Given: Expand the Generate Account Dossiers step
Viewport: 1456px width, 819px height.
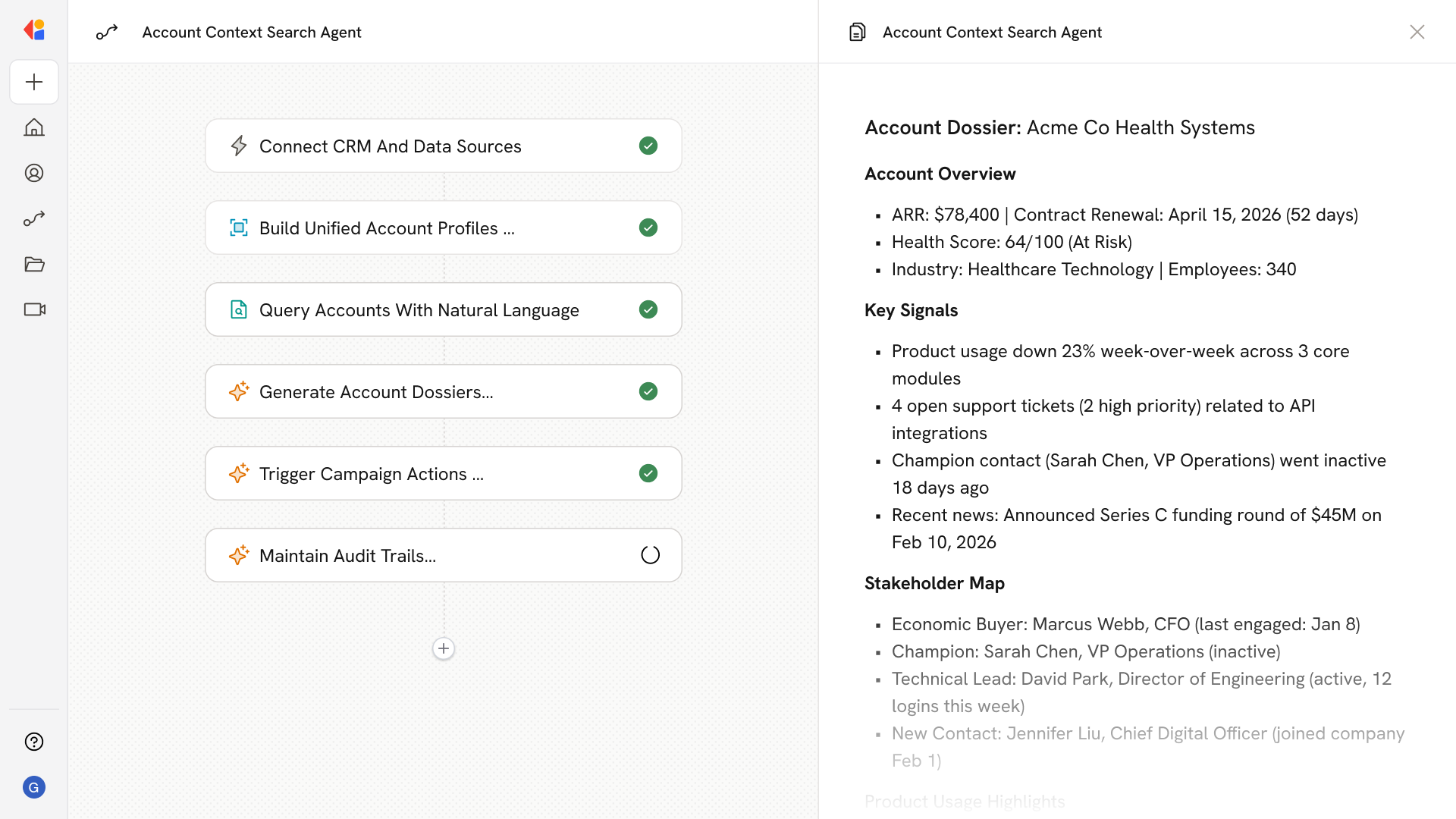Looking at the screenshot, I should click(x=376, y=392).
